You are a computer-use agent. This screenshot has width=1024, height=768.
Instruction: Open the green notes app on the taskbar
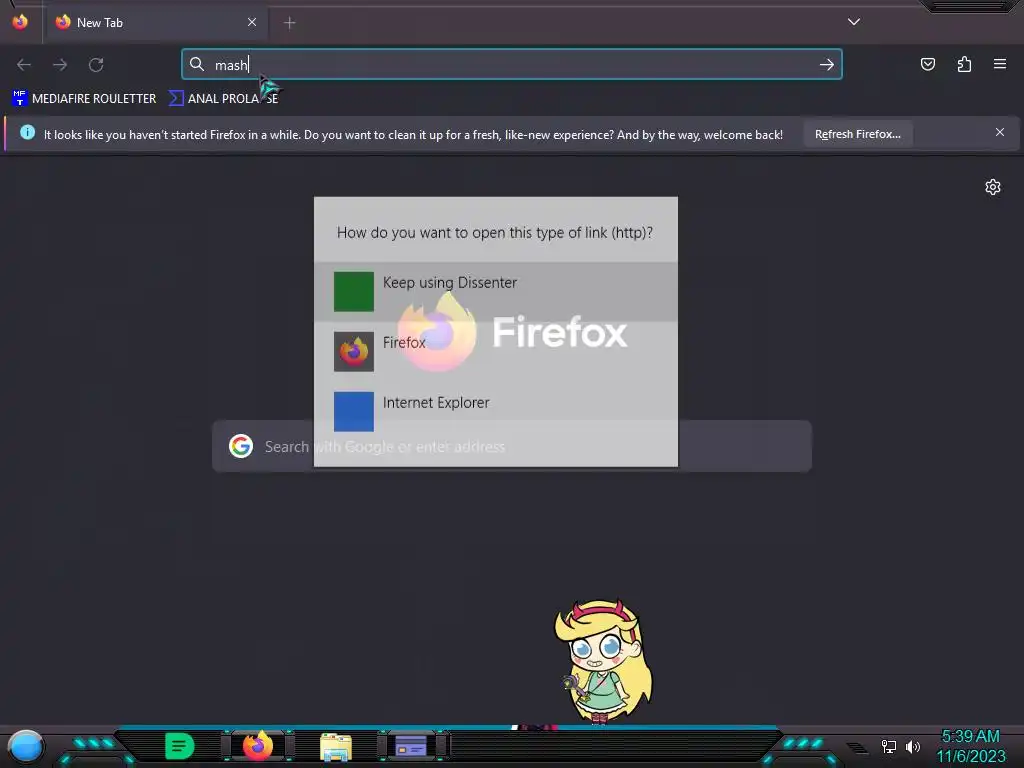tap(179, 746)
